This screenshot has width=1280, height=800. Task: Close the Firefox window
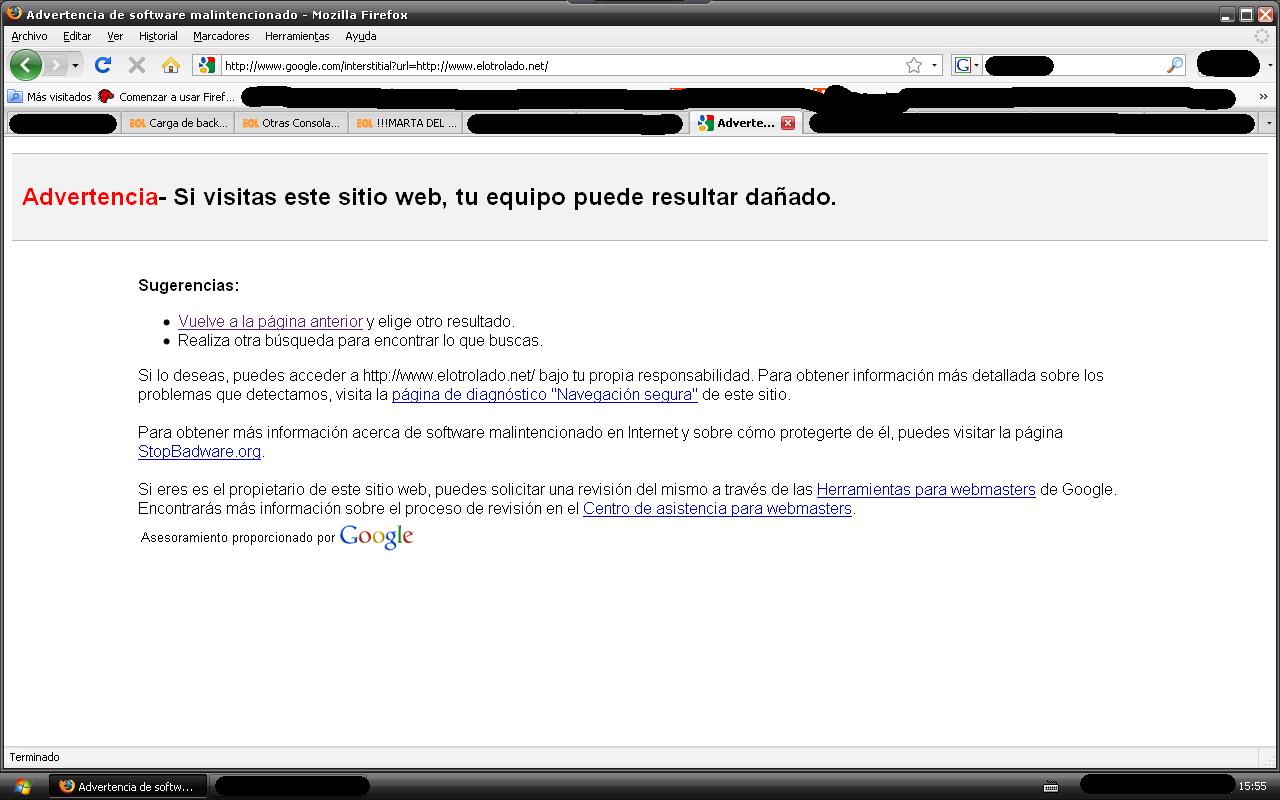click(1265, 14)
